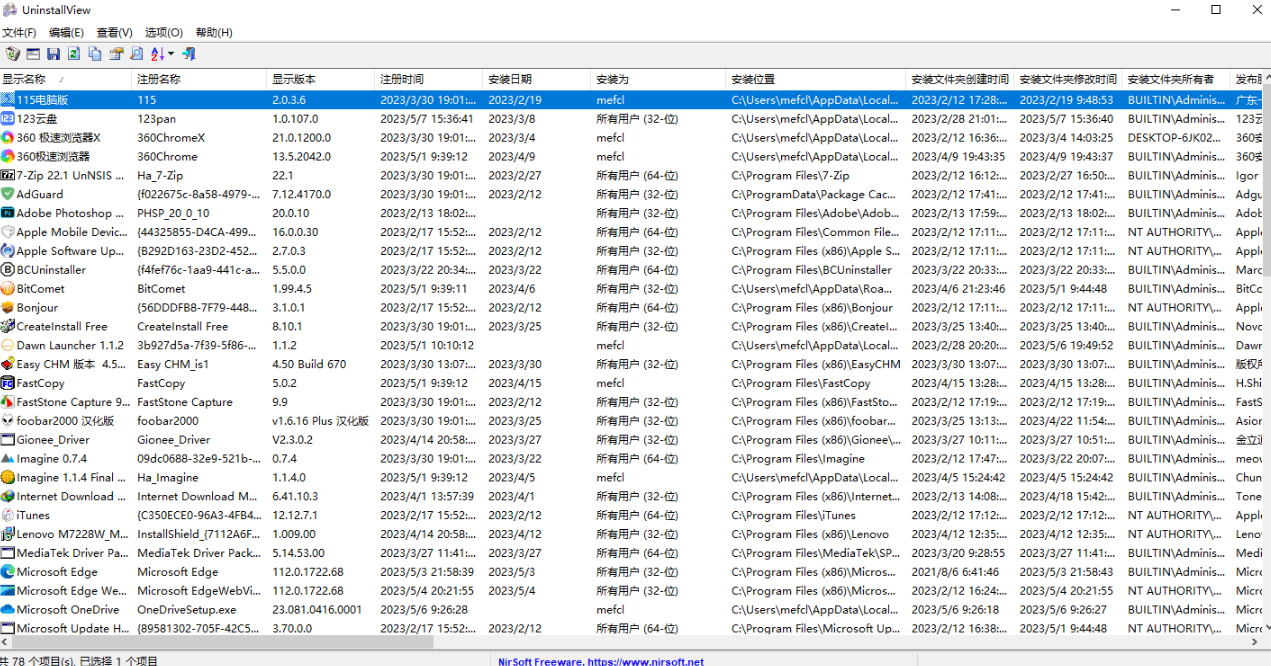Open the NirSoft Freeware website link
This screenshot has height=666, width=1271.
point(600,661)
